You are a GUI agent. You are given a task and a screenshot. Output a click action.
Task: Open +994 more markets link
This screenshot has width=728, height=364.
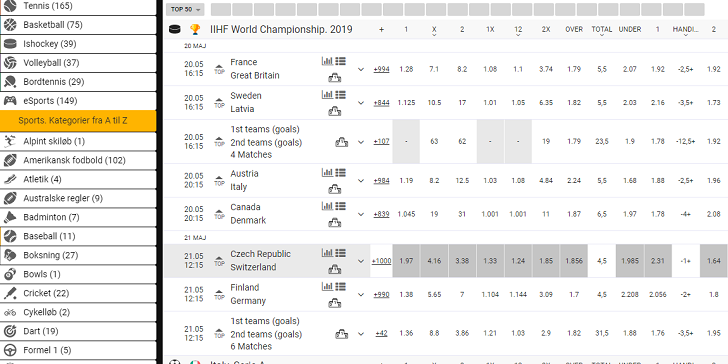(382, 69)
